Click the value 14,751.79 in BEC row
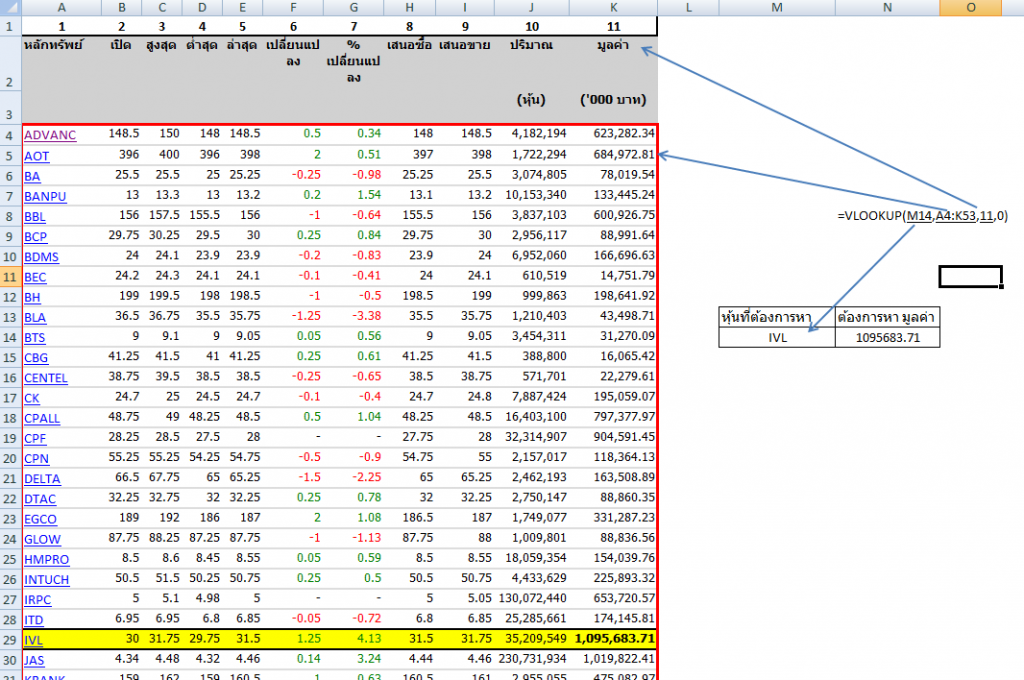The image size is (1024, 680). pos(614,276)
